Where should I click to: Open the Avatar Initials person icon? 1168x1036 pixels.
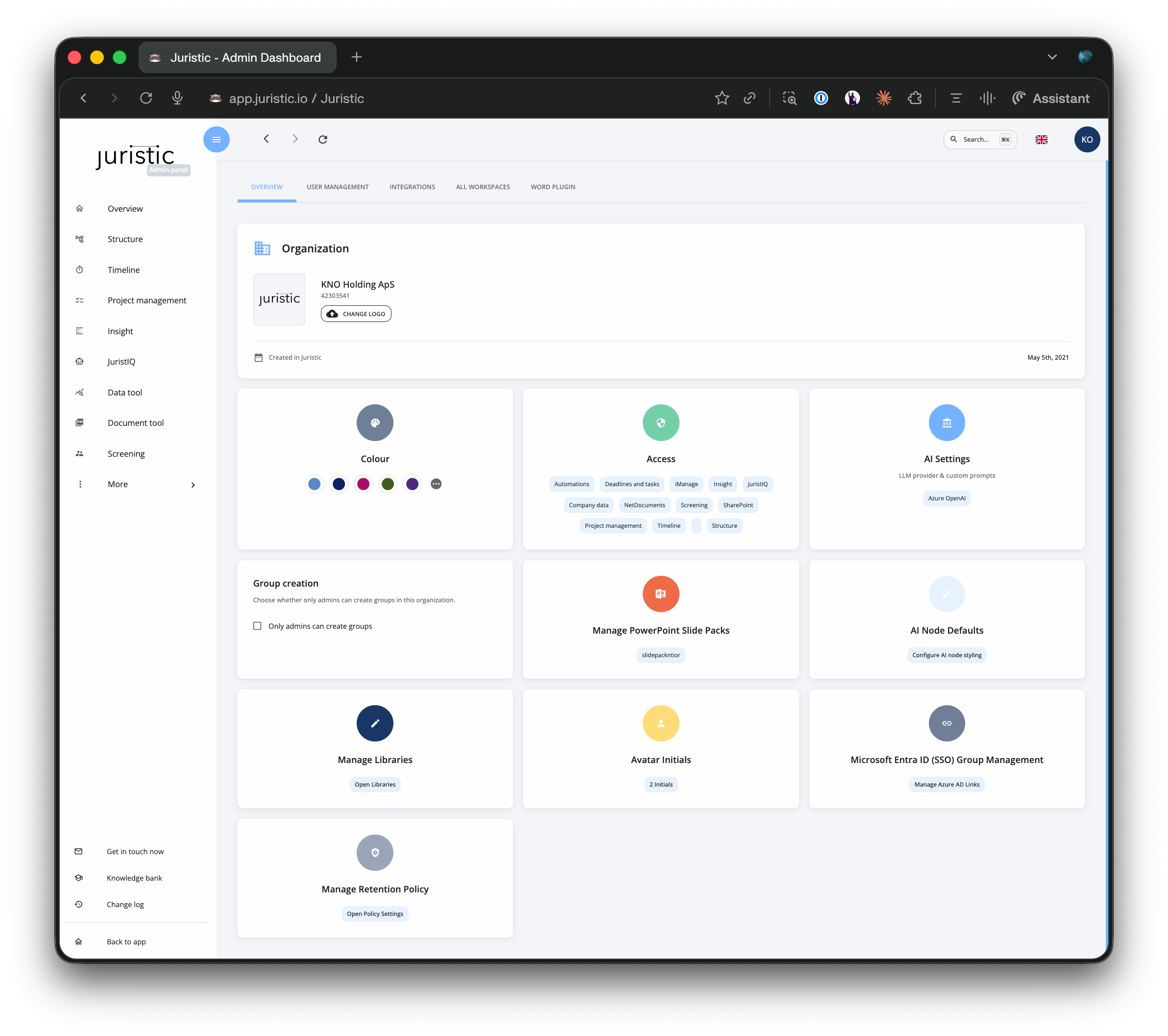[660, 723]
